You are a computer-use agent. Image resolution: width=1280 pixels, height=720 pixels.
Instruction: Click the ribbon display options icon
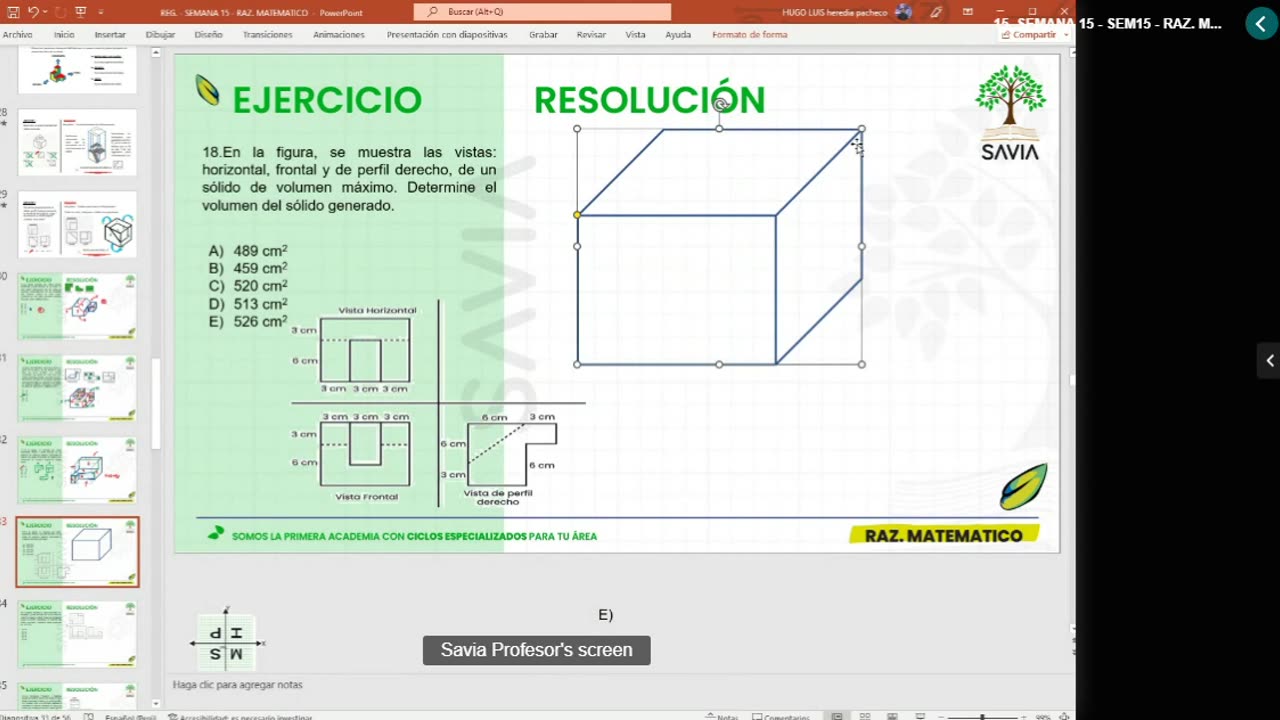[968, 12]
